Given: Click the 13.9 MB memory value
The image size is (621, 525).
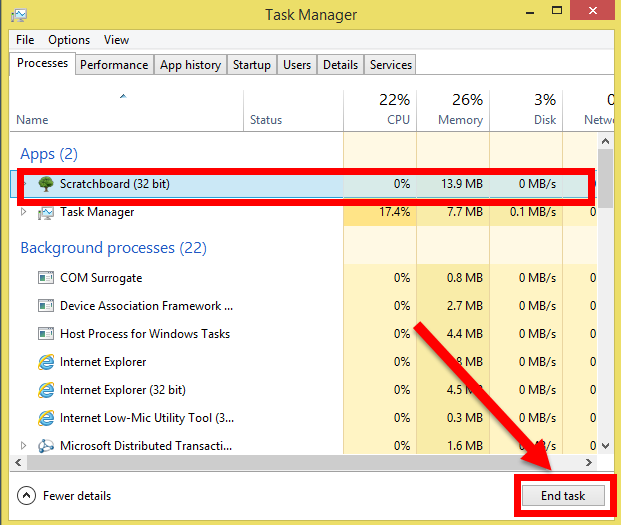Looking at the screenshot, I should 462,184.
